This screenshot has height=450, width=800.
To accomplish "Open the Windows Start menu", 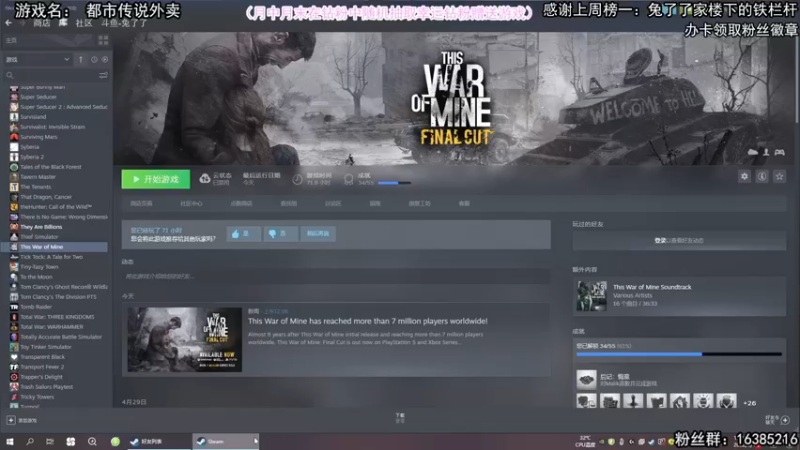I will point(10,441).
